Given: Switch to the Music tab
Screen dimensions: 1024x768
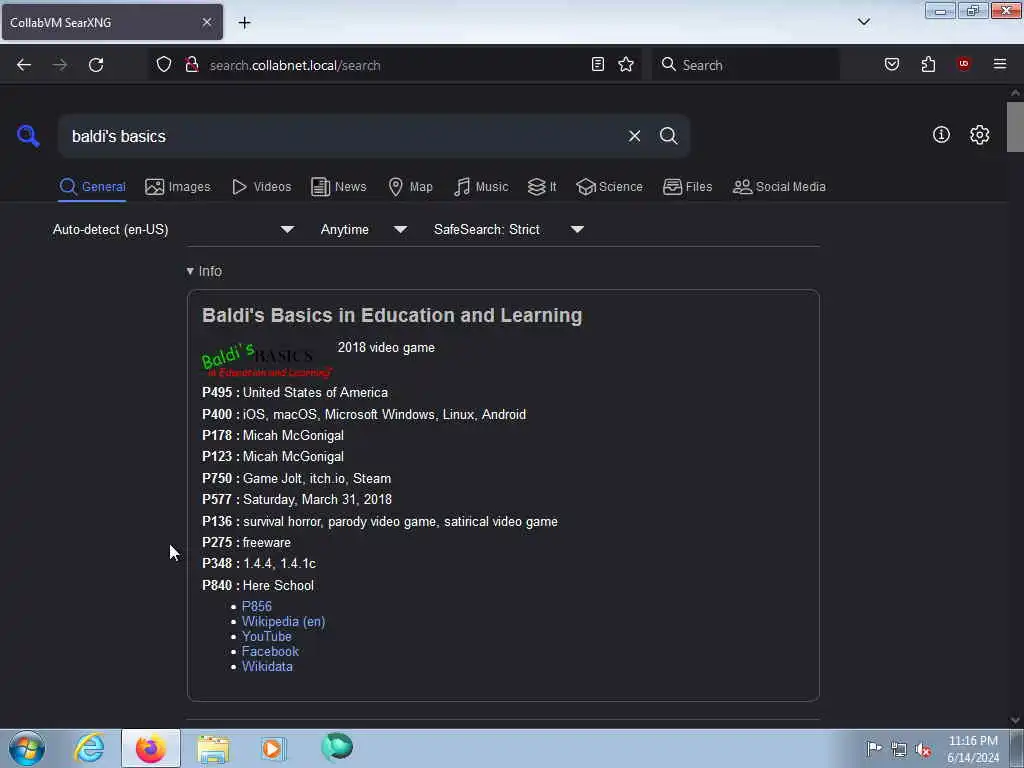Looking at the screenshot, I should click(481, 187).
